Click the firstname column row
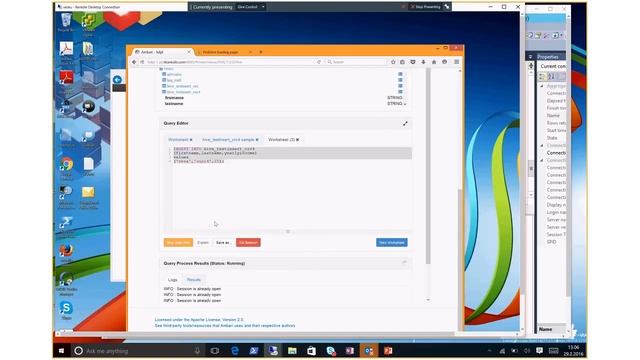 [284, 98]
